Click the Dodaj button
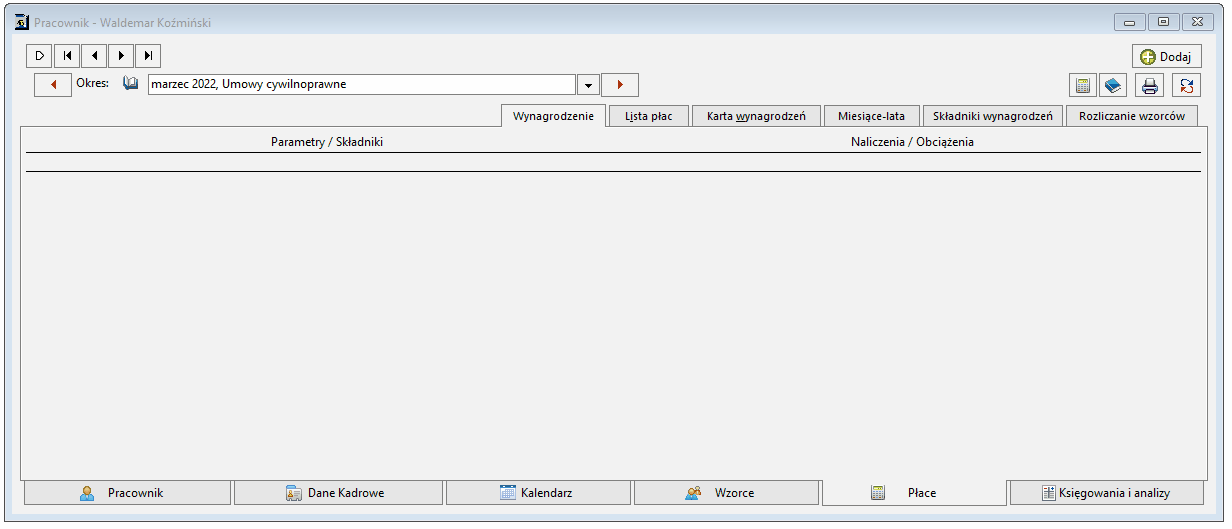 1167,57
